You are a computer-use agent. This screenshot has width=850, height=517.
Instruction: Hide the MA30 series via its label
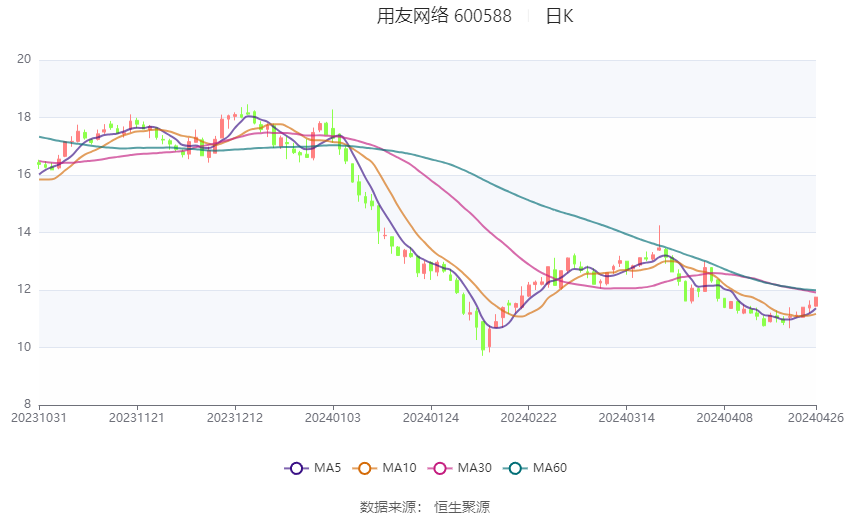pyautogui.click(x=474, y=468)
